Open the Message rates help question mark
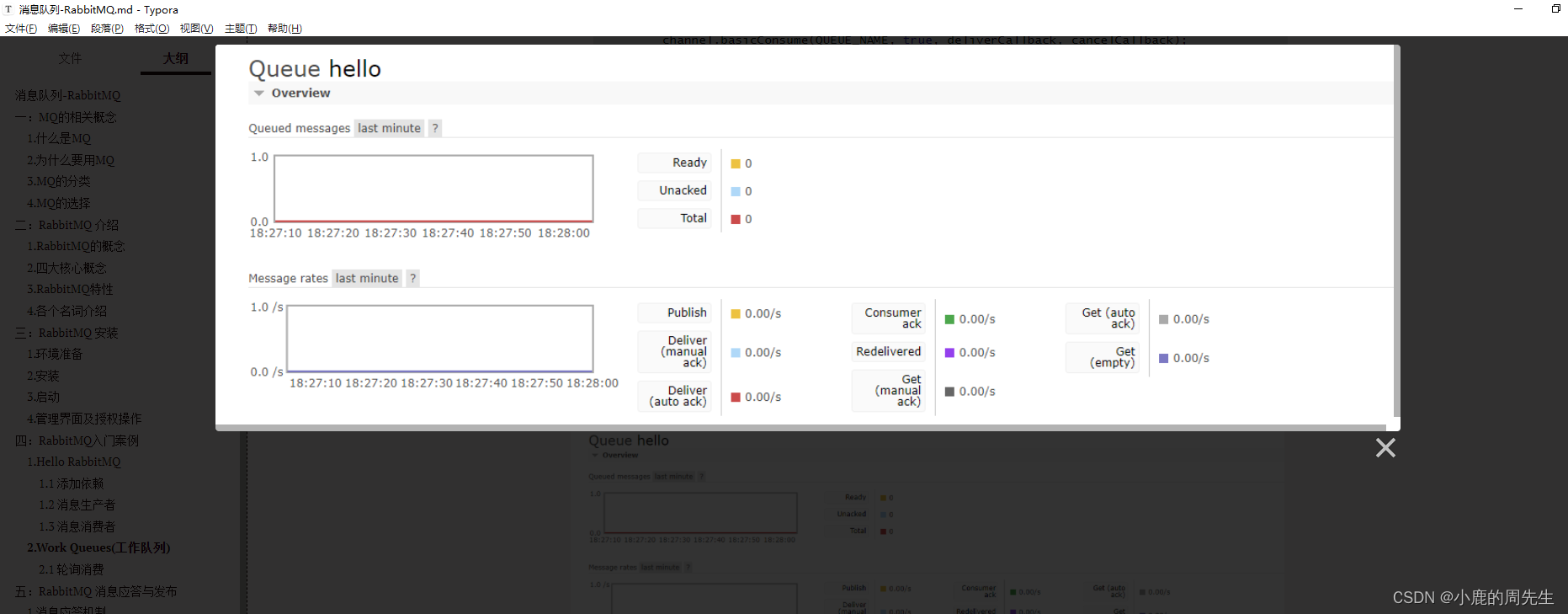The width and height of the screenshot is (1568, 614). (413, 278)
